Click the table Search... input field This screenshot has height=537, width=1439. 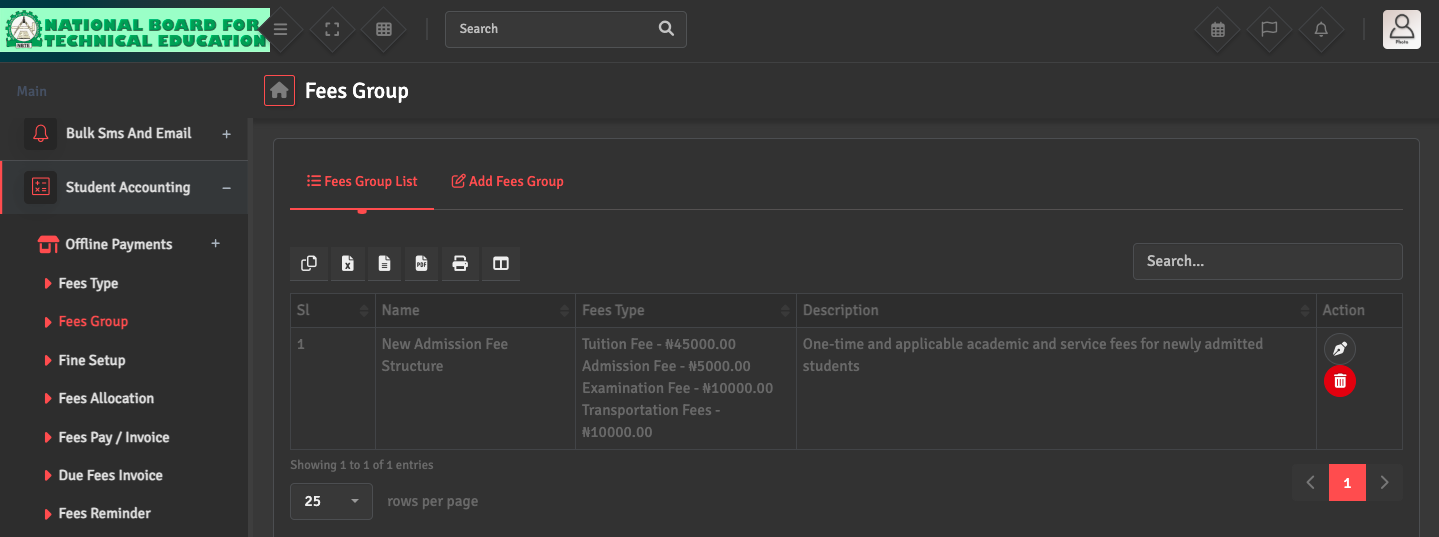1267,262
